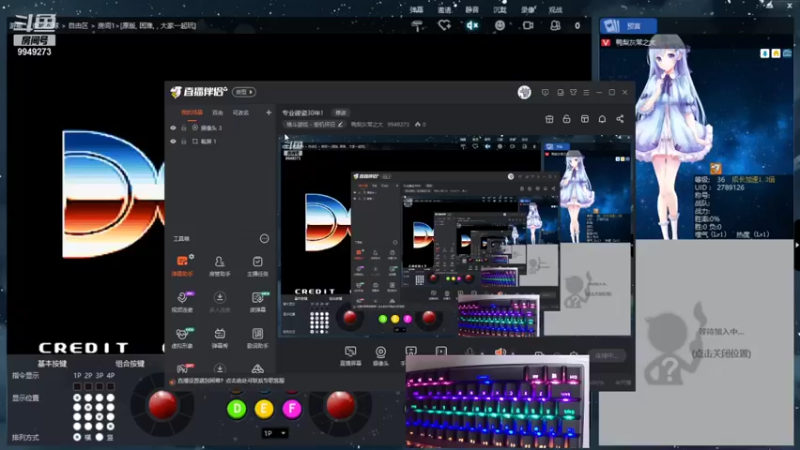Open the 主播任务 tool

pos(257,266)
